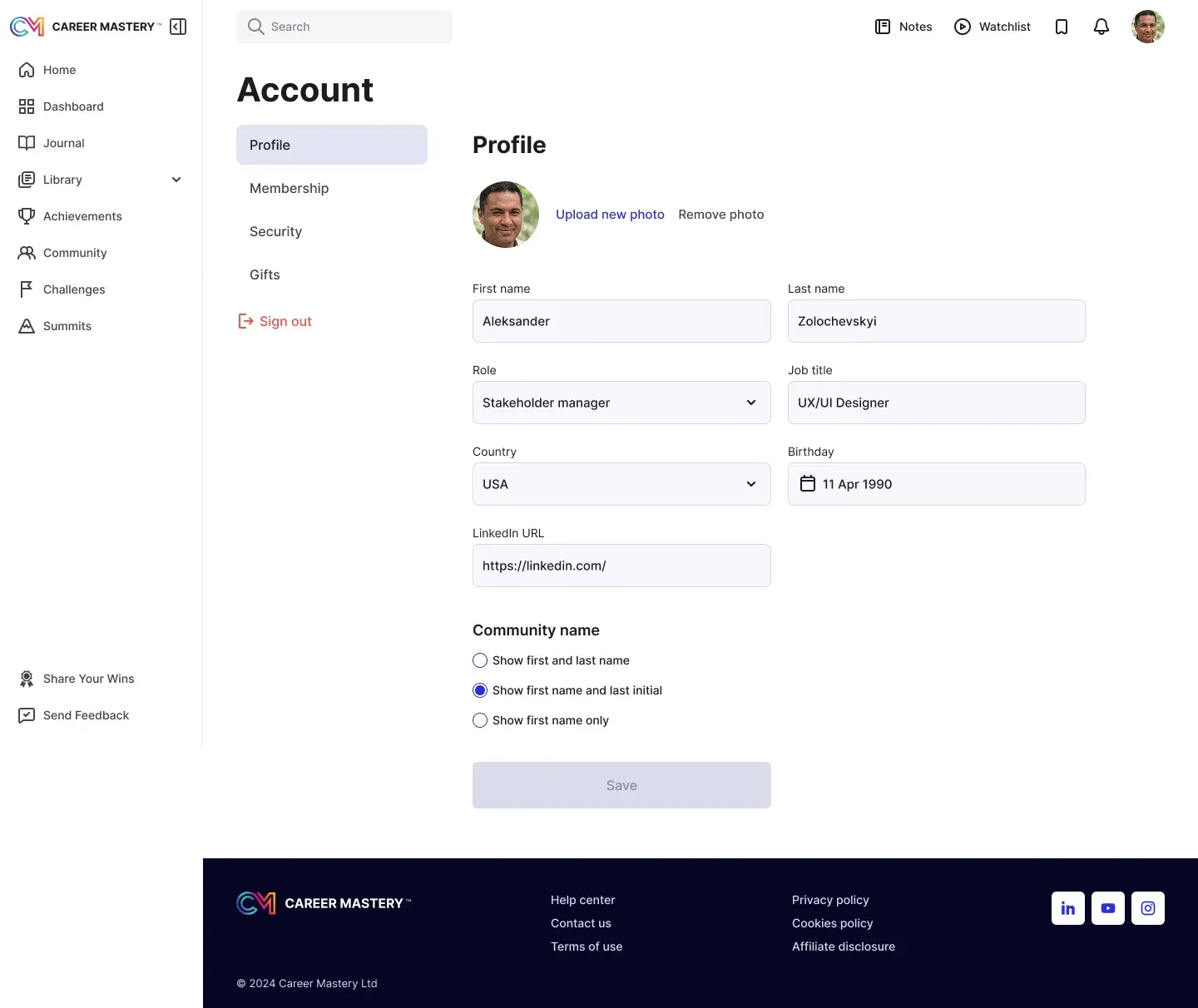Click the LinkedIn URL input field

[x=621, y=566]
